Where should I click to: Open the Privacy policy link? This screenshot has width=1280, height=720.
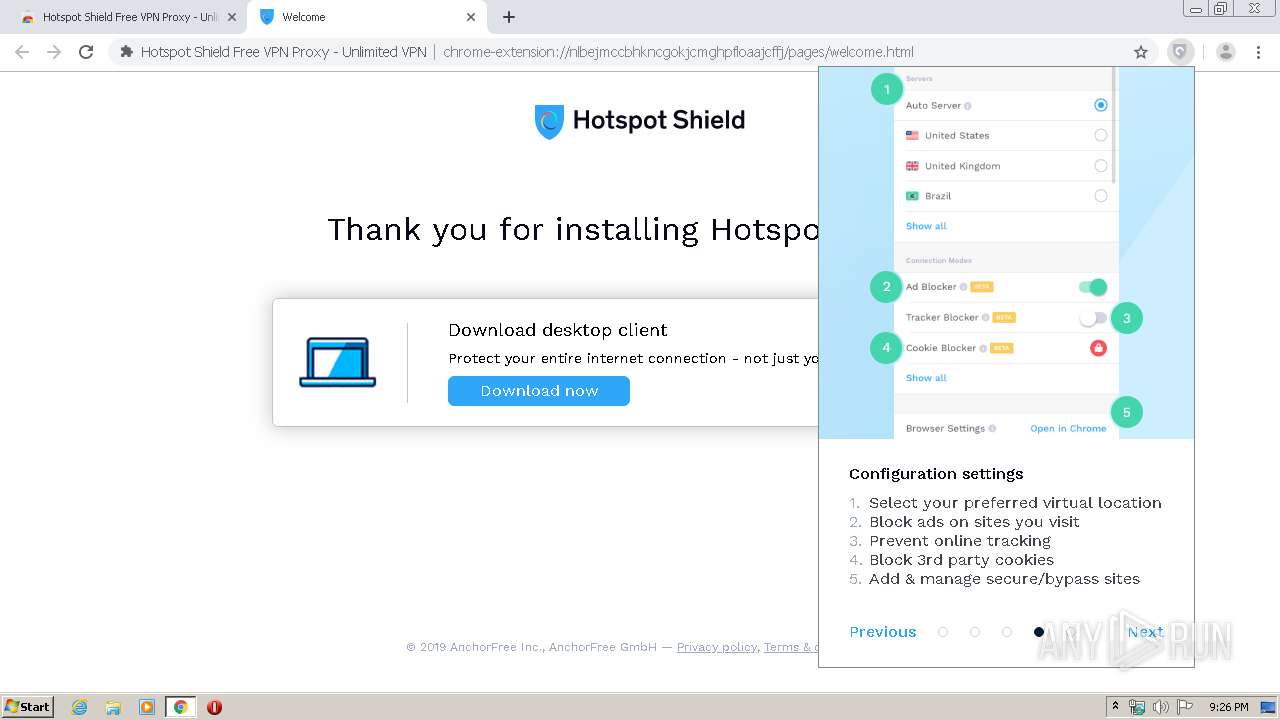coord(717,647)
